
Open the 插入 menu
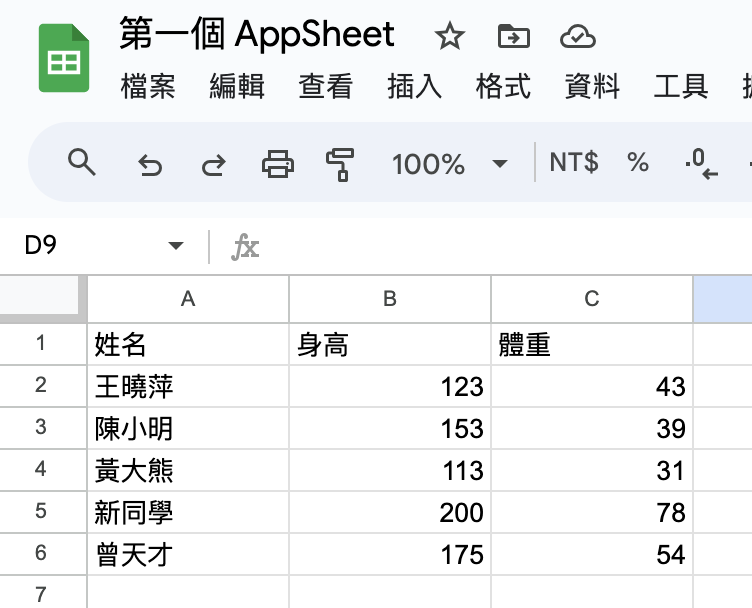415,86
